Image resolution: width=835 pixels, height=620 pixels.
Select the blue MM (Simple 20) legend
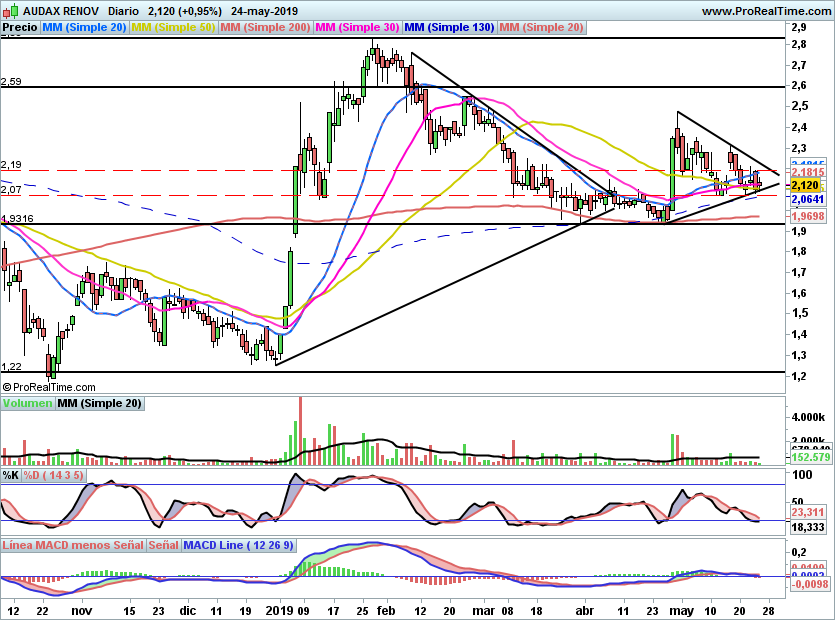click(84, 27)
